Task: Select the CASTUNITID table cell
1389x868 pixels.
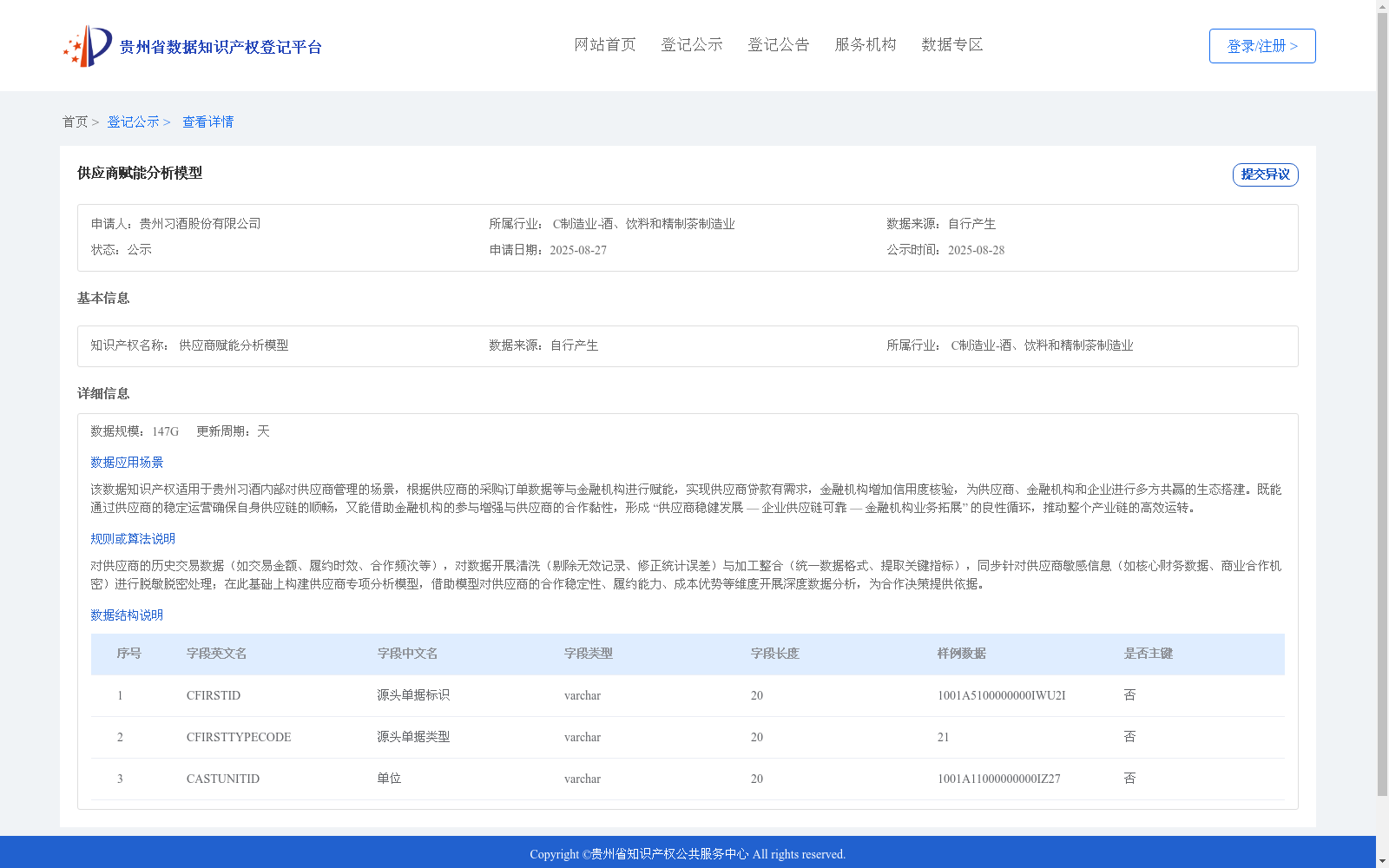Action: (223, 779)
